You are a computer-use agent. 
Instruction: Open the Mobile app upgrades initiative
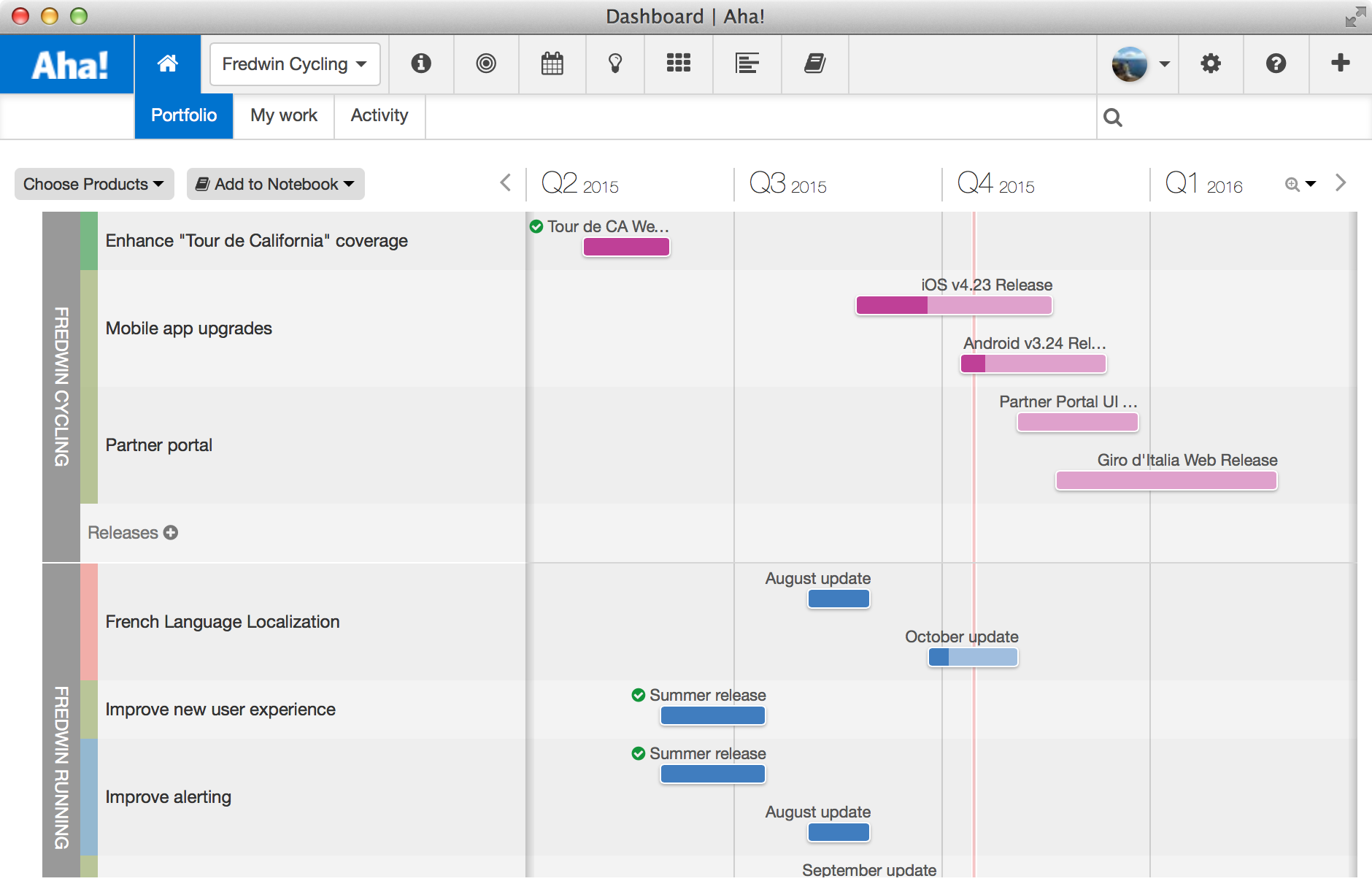click(189, 328)
